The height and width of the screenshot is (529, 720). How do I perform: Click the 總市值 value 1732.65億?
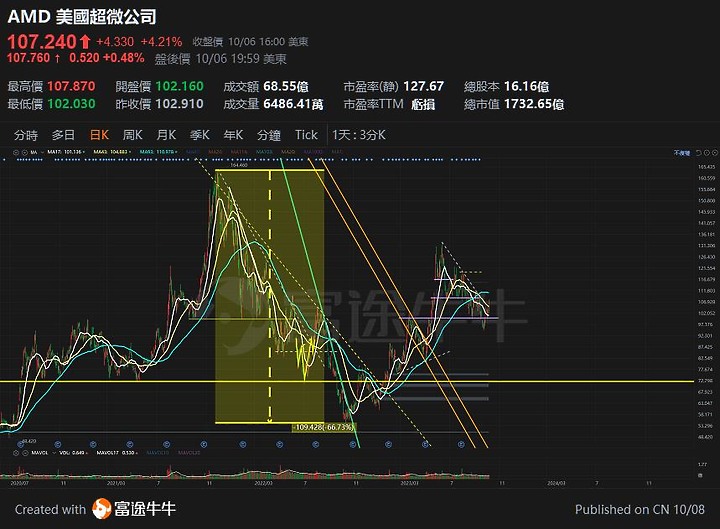click(534, 104)
